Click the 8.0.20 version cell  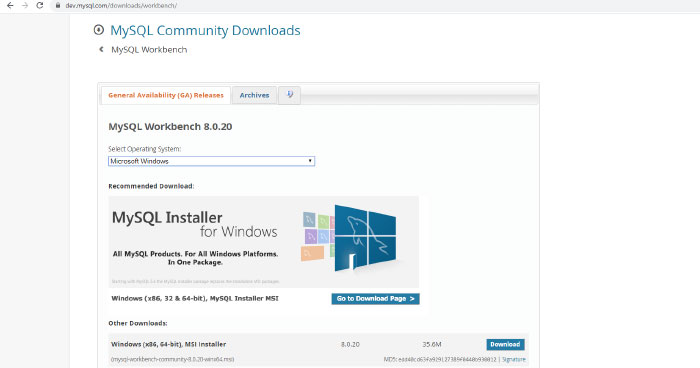350,344
